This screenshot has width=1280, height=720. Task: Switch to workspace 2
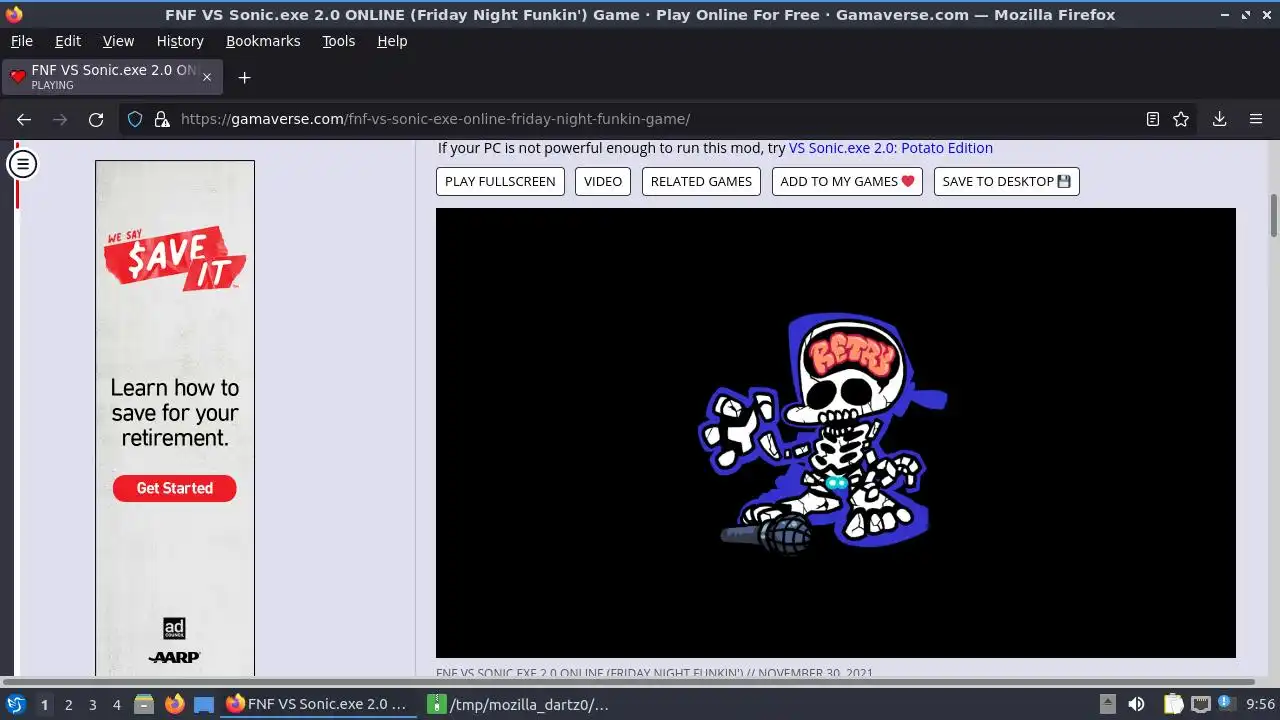point(68,704)
